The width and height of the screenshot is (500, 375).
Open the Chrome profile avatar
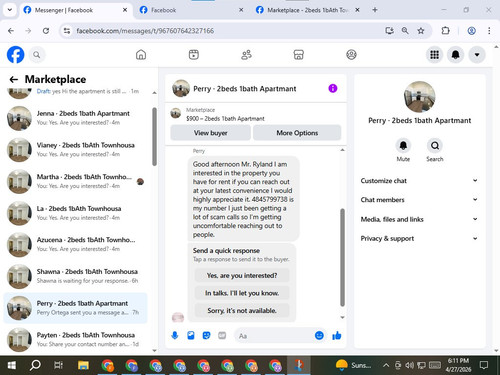coord(471,31)
